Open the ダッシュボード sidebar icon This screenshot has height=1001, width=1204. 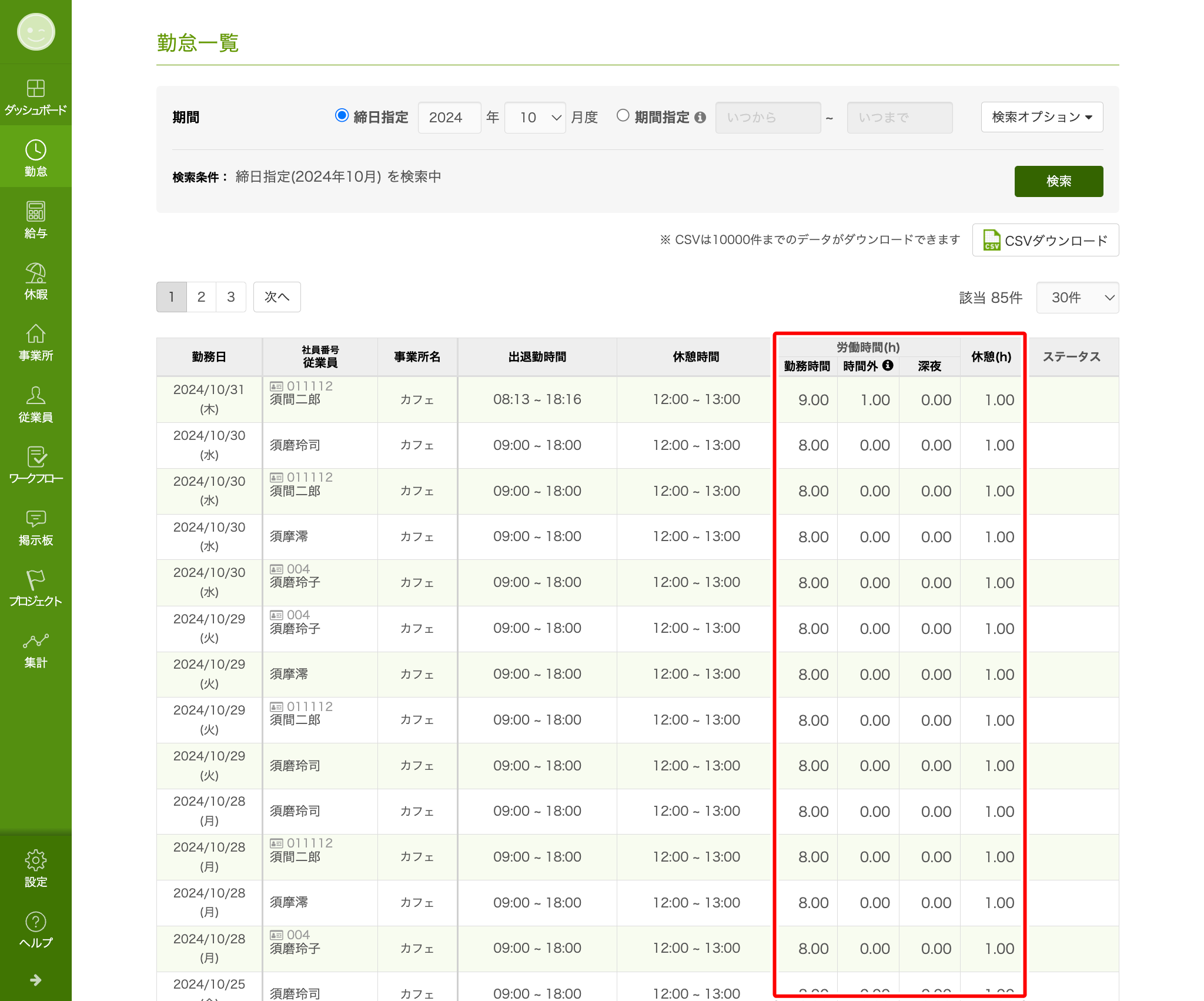pos(36,88)
